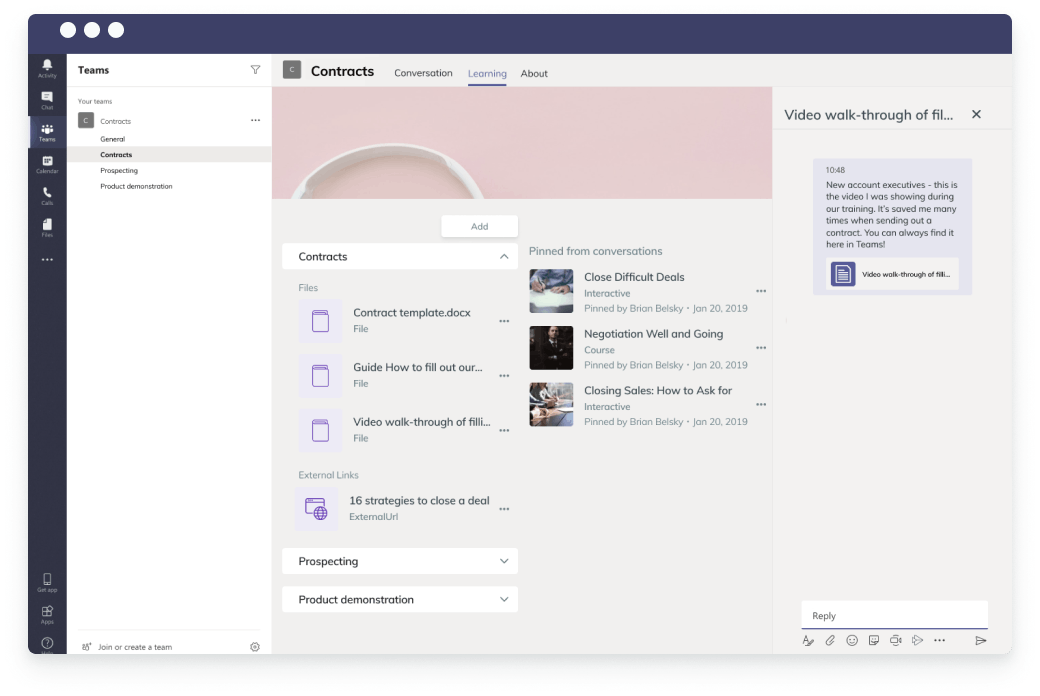Open options for 16 strategies link
This screenshot has height=696, width=1040.
click(x=504, y=509)
